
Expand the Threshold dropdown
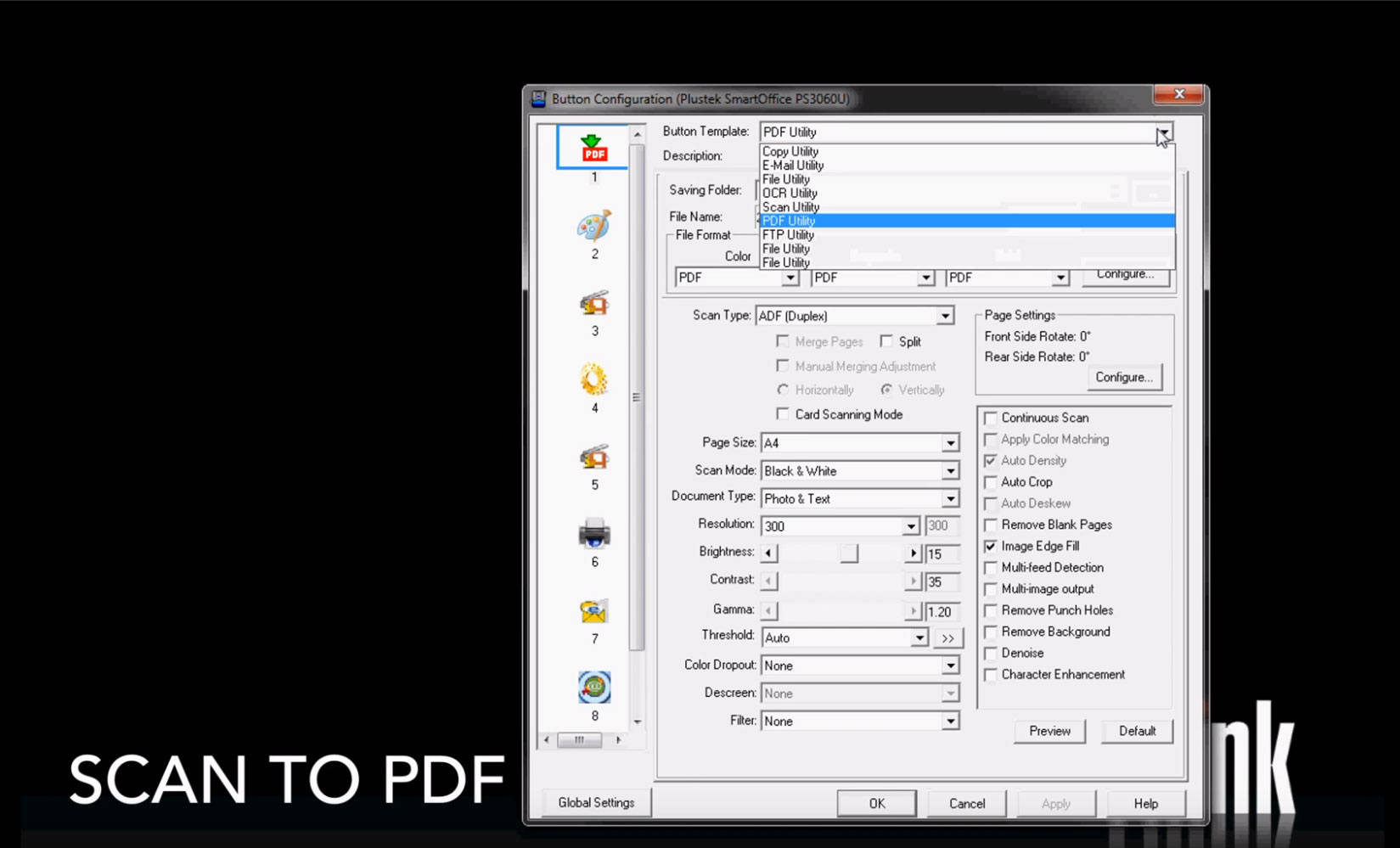[919, 637]
